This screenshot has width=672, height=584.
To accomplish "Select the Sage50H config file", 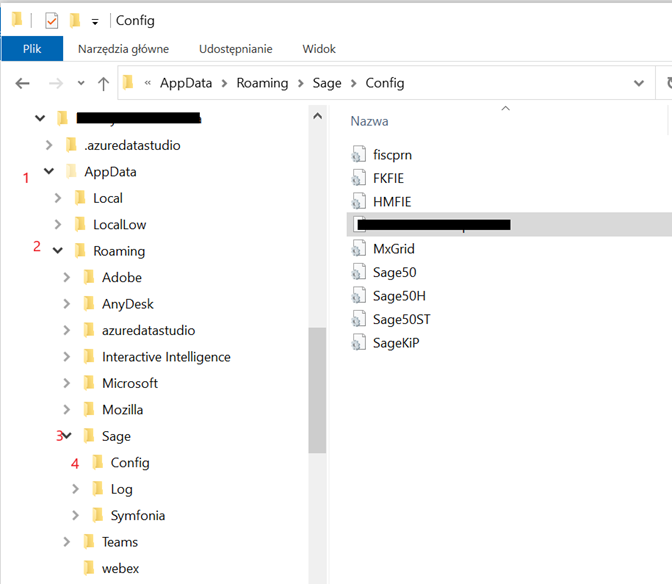I will [399, 296].
